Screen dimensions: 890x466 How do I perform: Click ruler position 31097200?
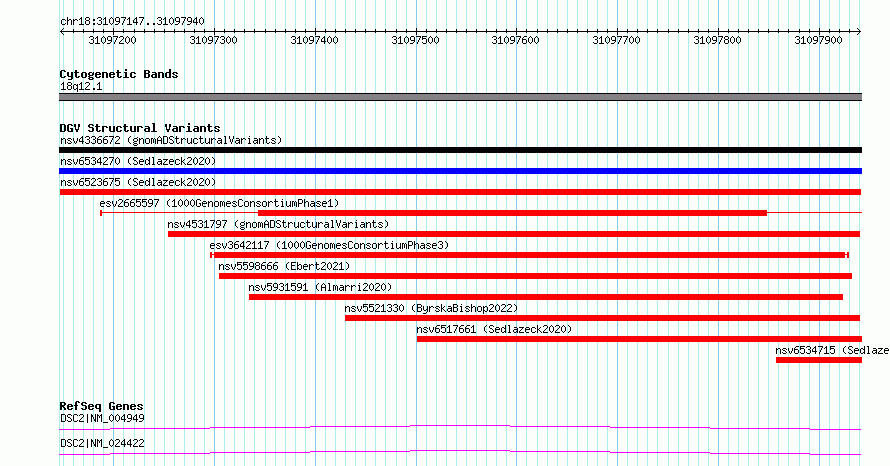[113, 40]
